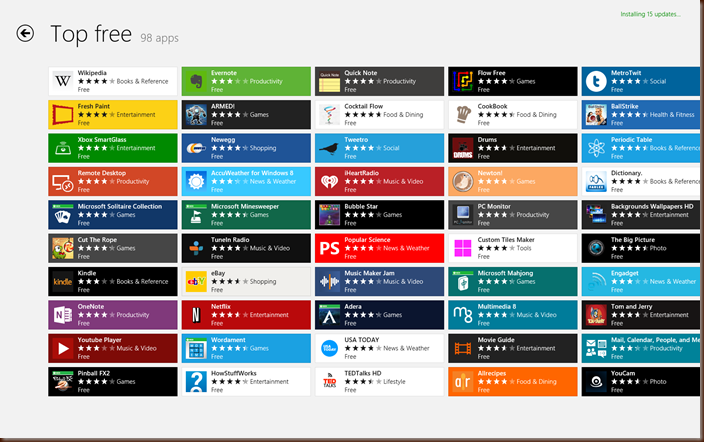Open the Cut The Rope tile
Screen dimensions: 704x442
[112, 248]
